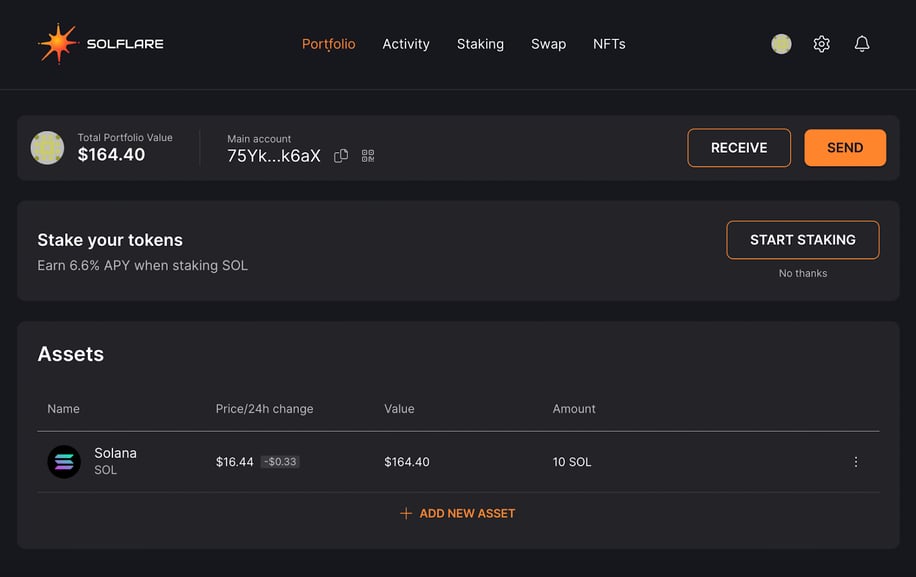Click START STAKING button
Viewport: 916px width, 577px height.
[803, 240]
